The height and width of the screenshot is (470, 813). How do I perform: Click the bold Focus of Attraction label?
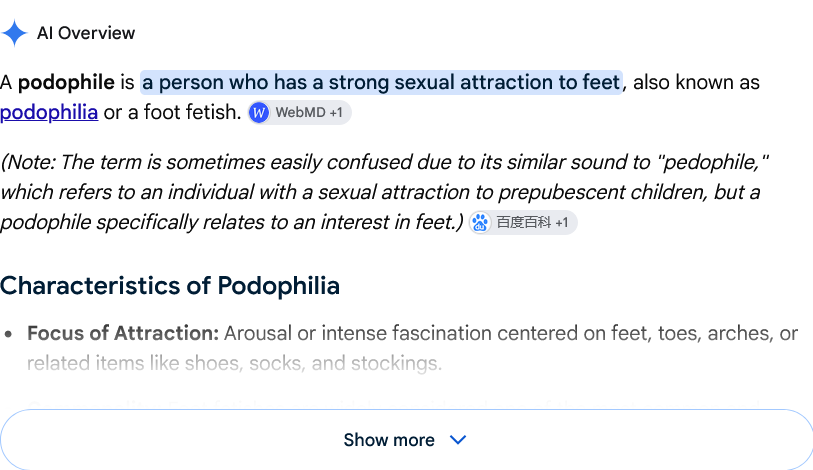point(123,333)
